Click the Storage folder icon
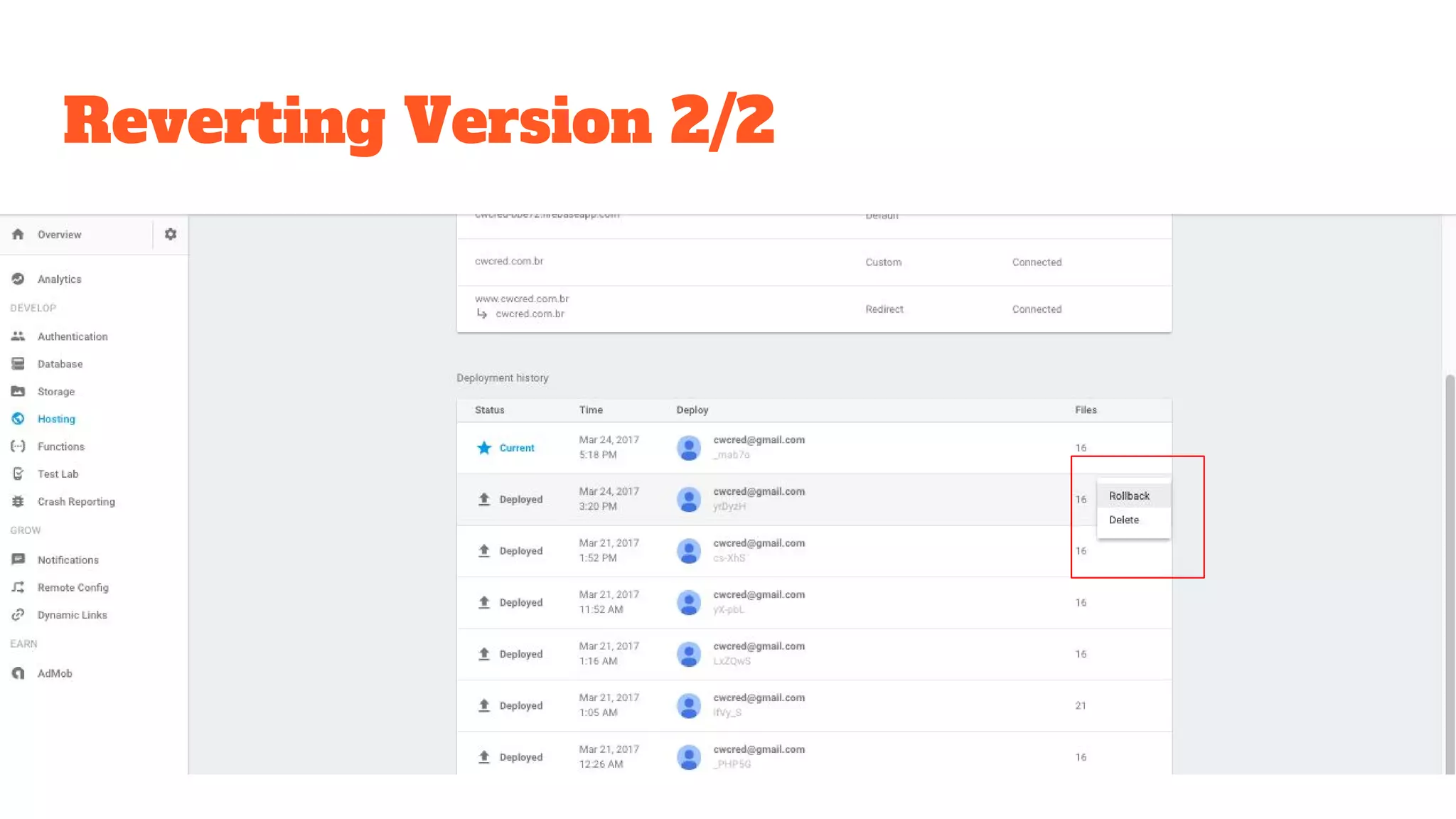The width and height of the screenshot is (1456, 819). (x=18, y=392)
